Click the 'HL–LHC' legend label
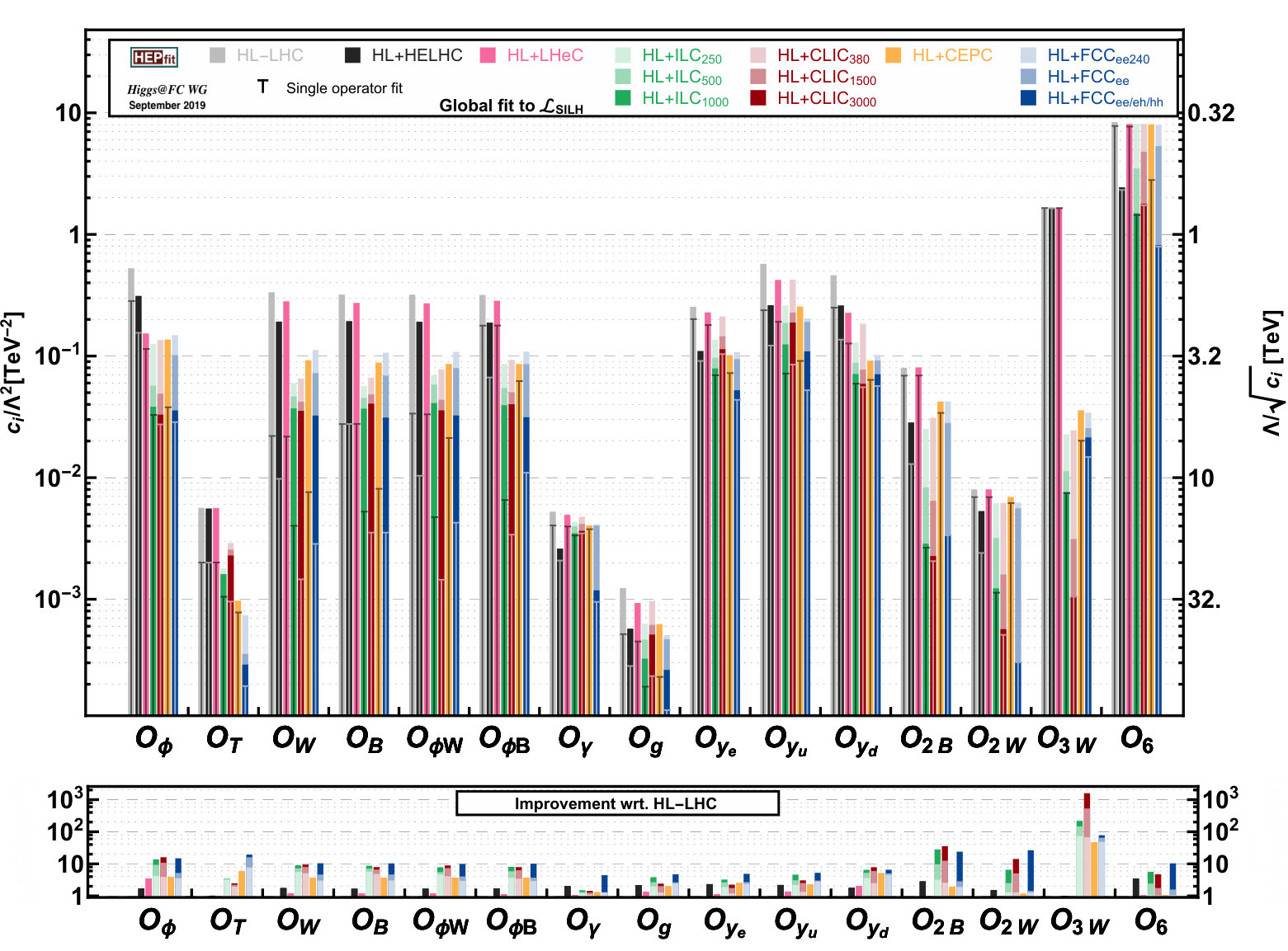This screenshot has height=951, width=1288. tap(270, 55)
